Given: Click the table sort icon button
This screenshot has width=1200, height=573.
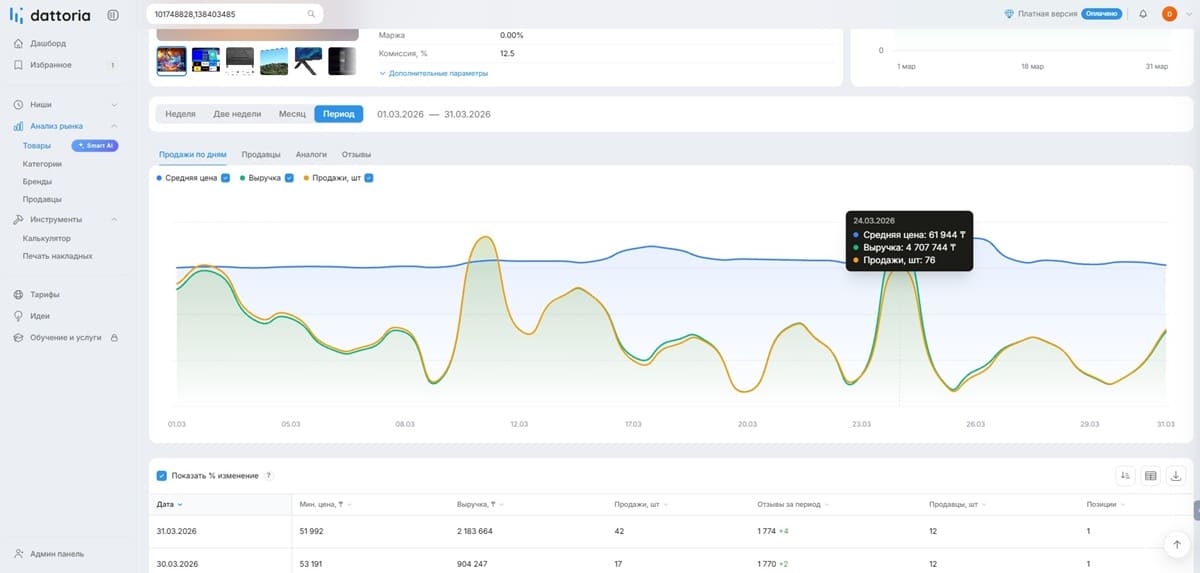Looking at the screenshot, I should point(1125,476).
